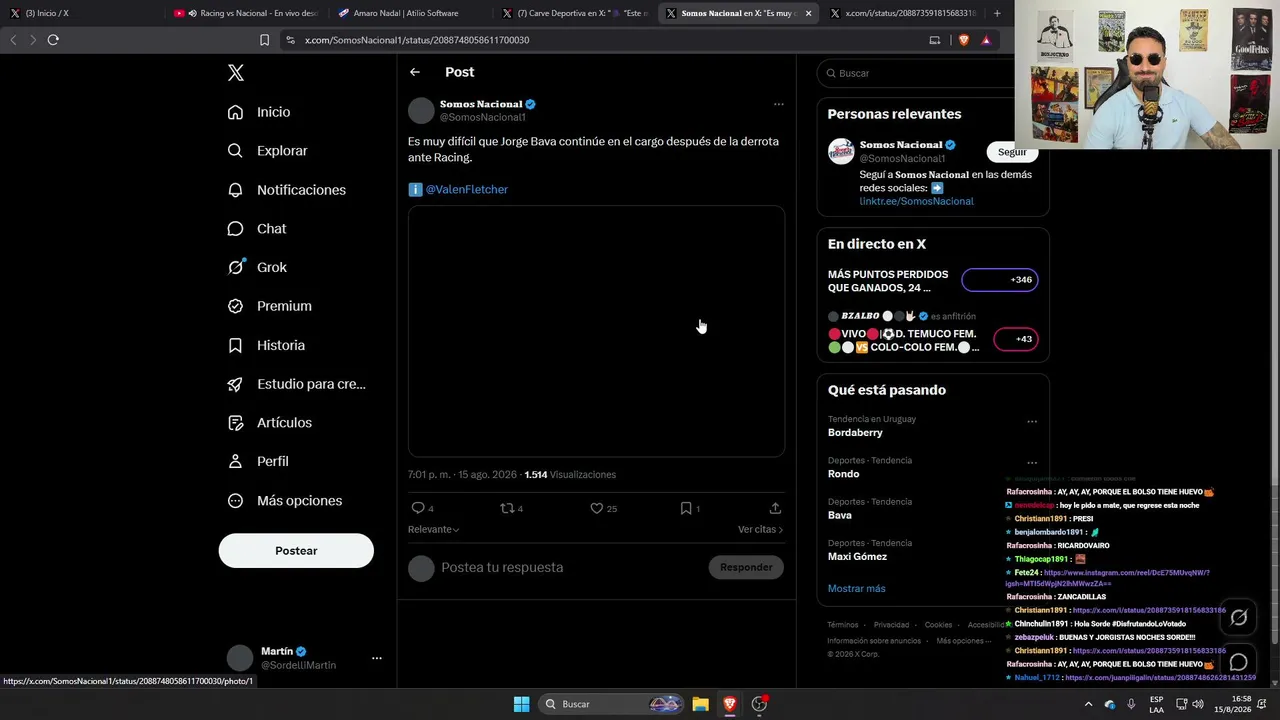This screenshot has height=720, width=1280.
Task: Open the options dots for the Bordaberry trend
Action: [x=1032, y=421]
